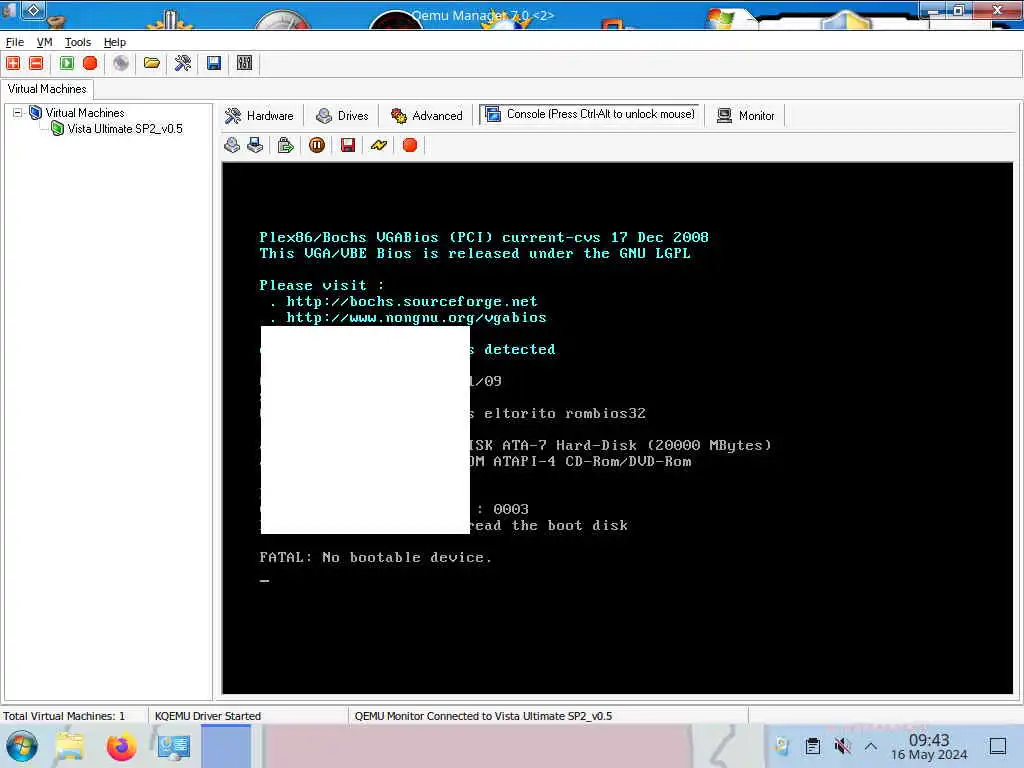Expand hidden system tray icons chevron
Screen dimensions: 1024x768
[871, 746]
